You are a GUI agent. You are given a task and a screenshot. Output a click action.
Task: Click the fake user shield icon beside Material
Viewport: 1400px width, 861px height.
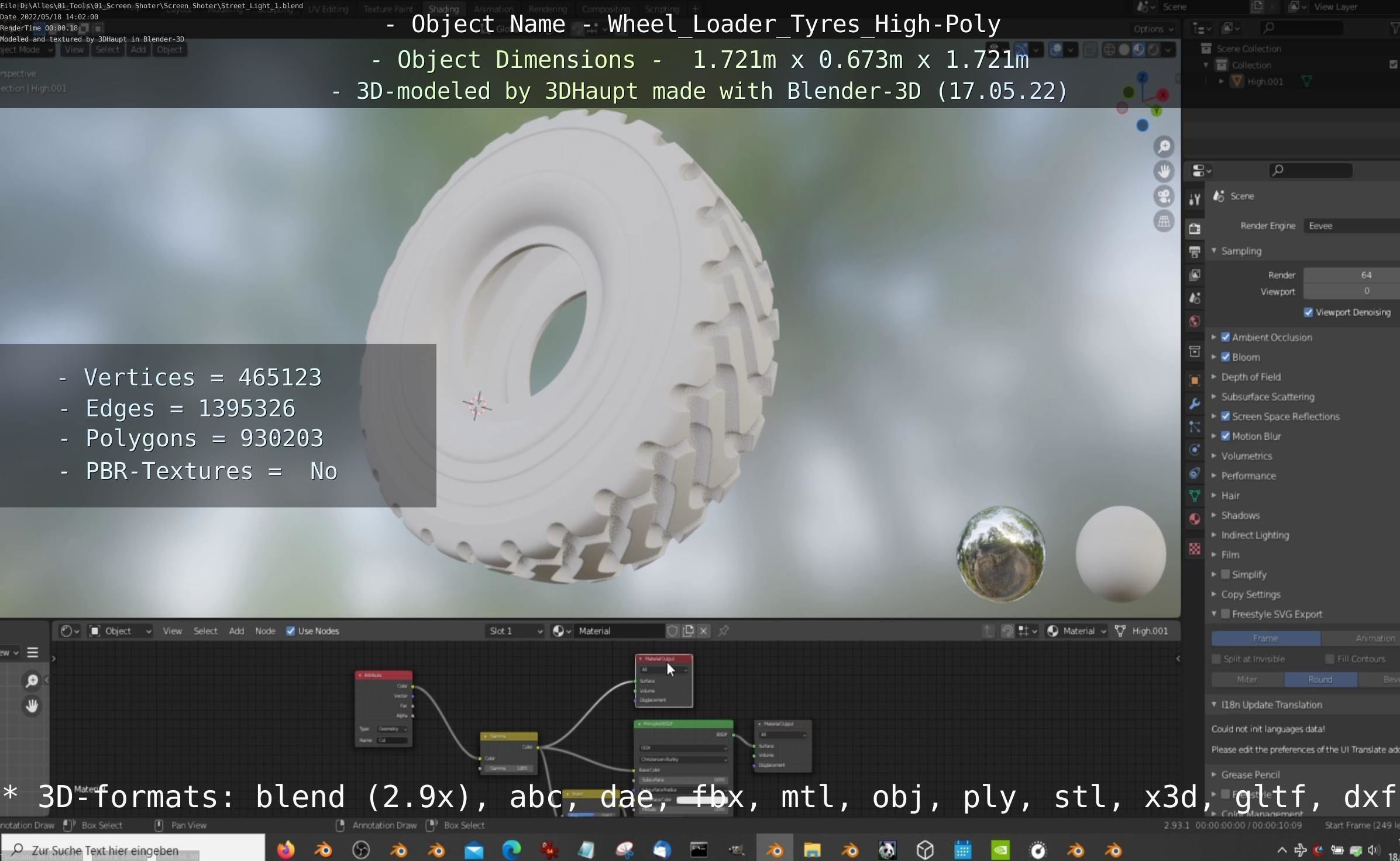pos(672,631)
